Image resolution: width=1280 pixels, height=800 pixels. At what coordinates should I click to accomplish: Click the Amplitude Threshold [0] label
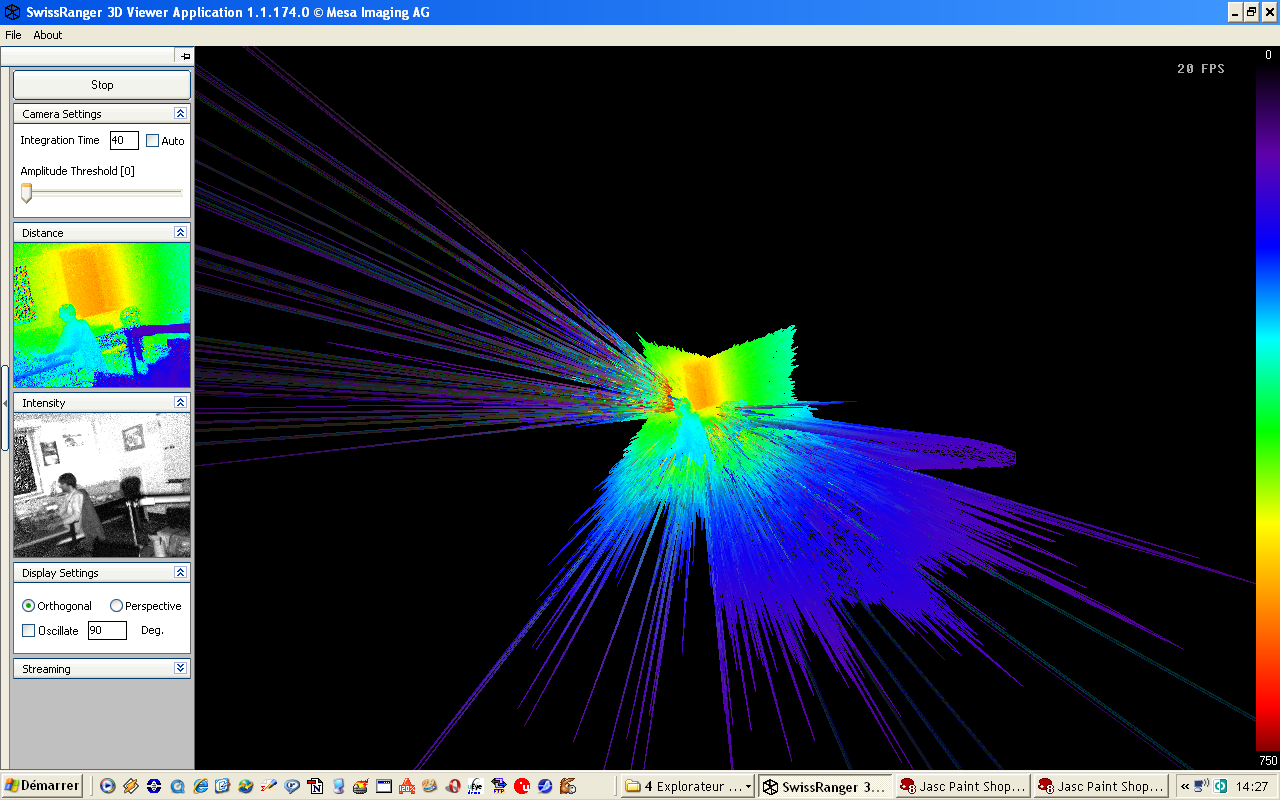click(x=77, y=171)
